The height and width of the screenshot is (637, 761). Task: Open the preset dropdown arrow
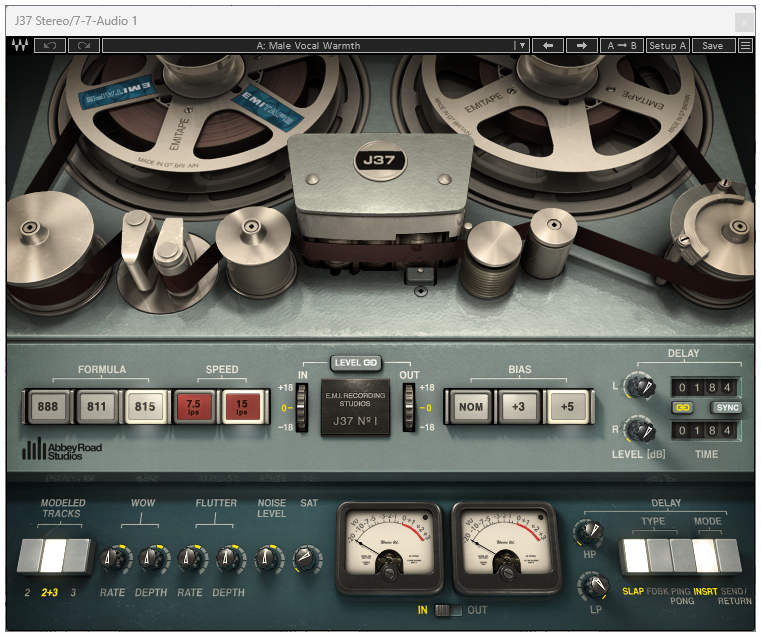pyautogui.click(x=521, y=46)
